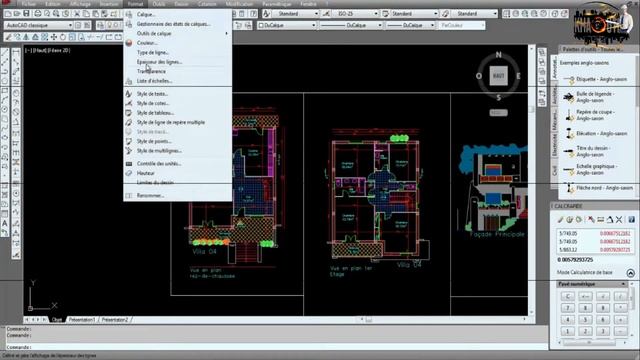The image size is (640, 360).
Task: Choose Renommer... in Format menu
Action: pyautogui.click(x=178, y=196)
